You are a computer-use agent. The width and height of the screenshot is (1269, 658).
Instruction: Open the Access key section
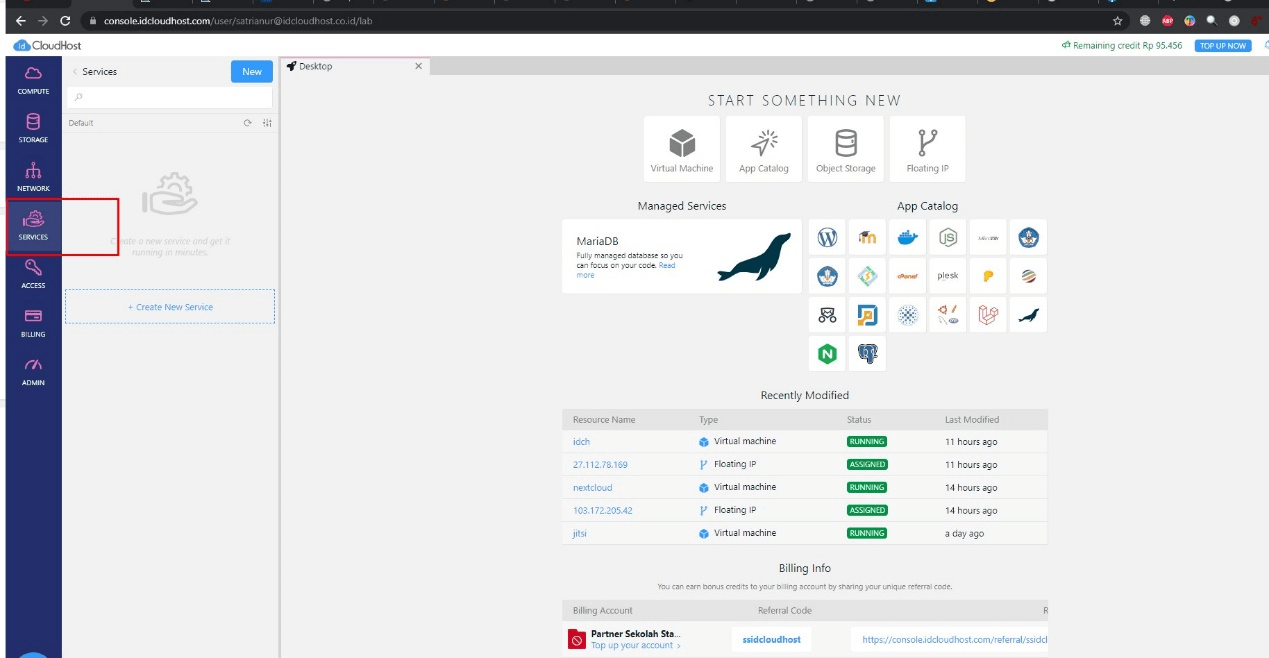click(33, 272)
